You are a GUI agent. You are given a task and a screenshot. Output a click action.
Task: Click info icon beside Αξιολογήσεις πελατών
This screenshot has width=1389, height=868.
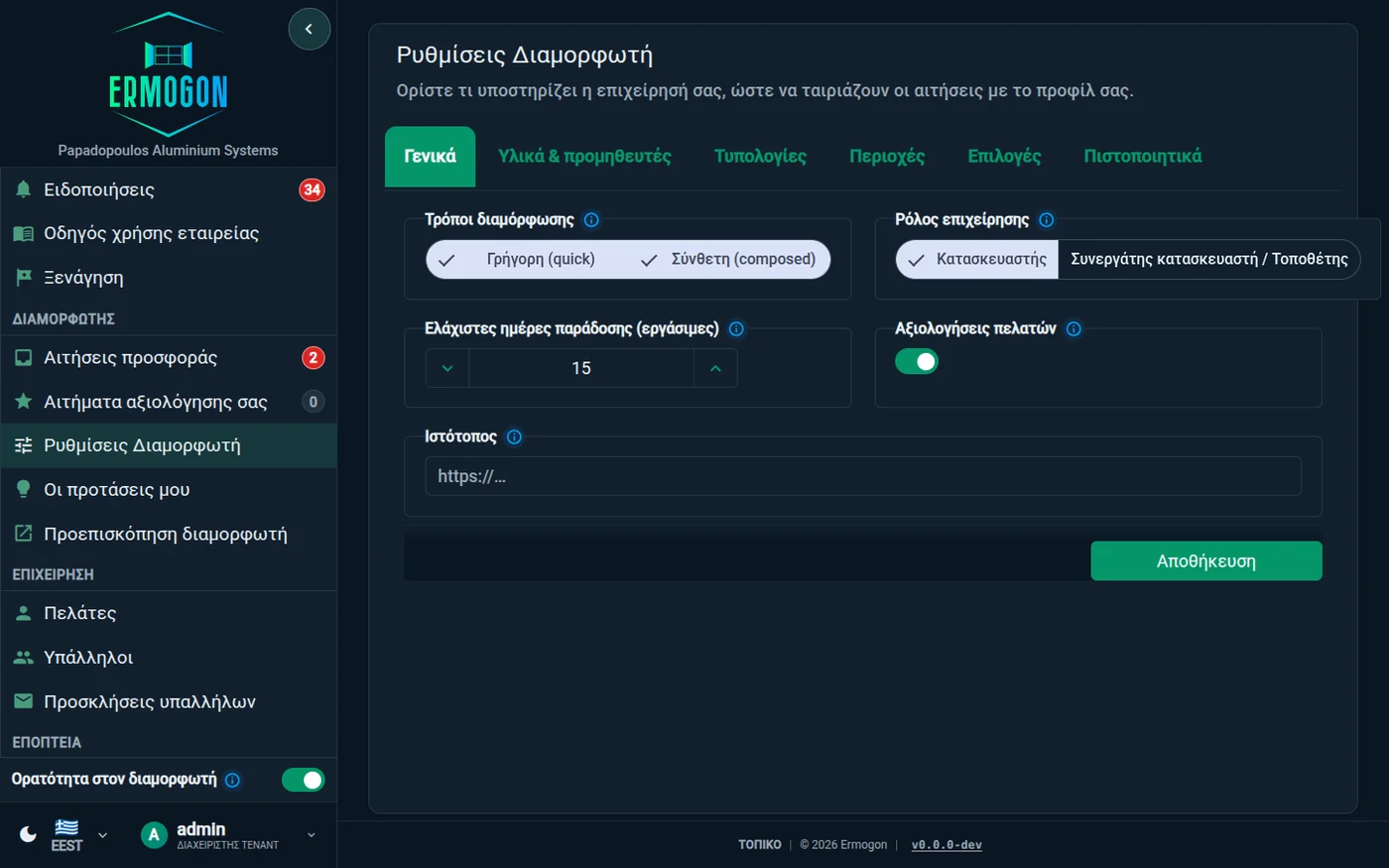pos(1073,329)
